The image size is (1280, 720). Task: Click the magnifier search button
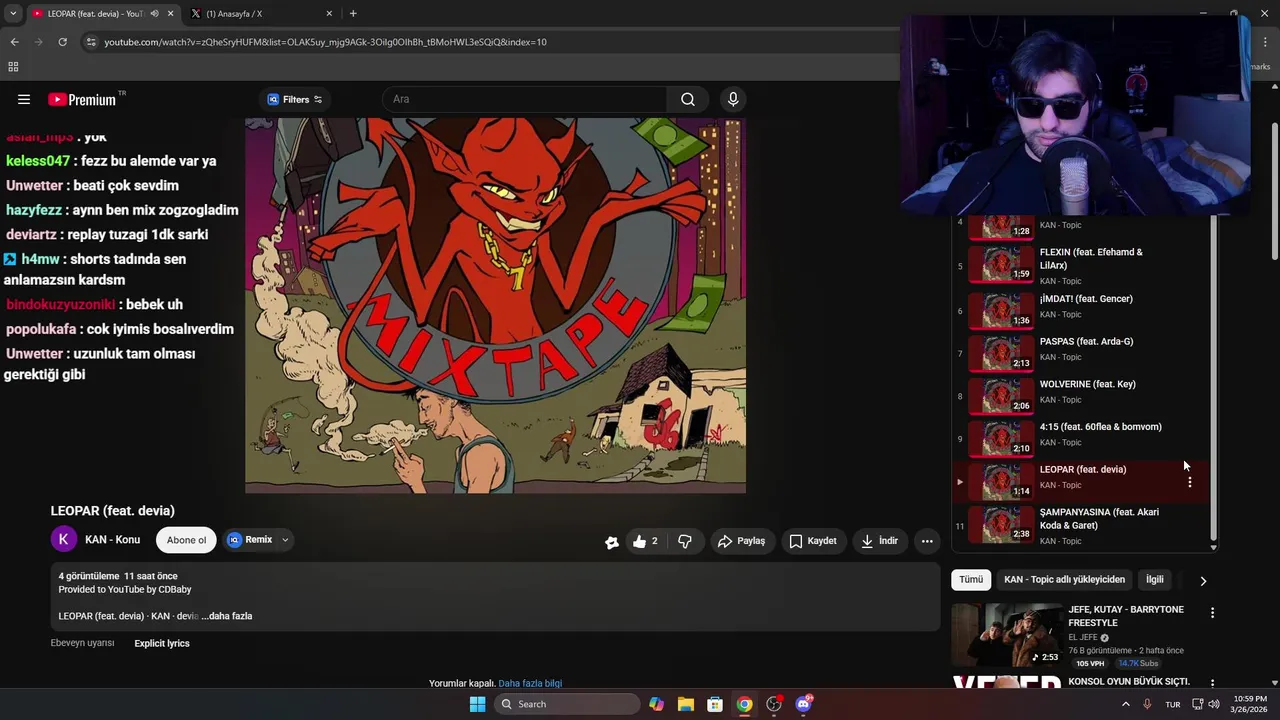tap(688, 99)
